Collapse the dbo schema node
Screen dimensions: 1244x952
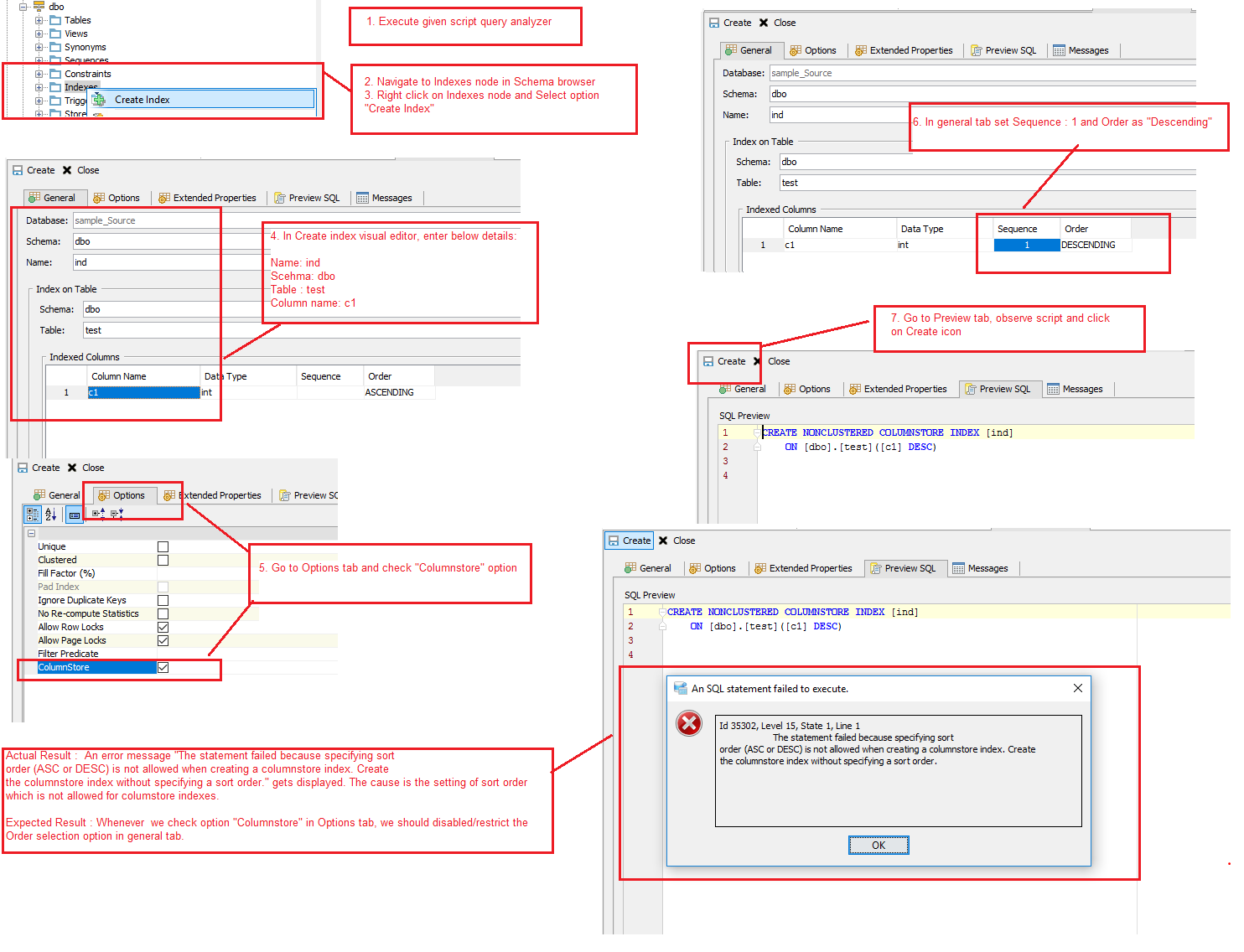click(23, 6)
